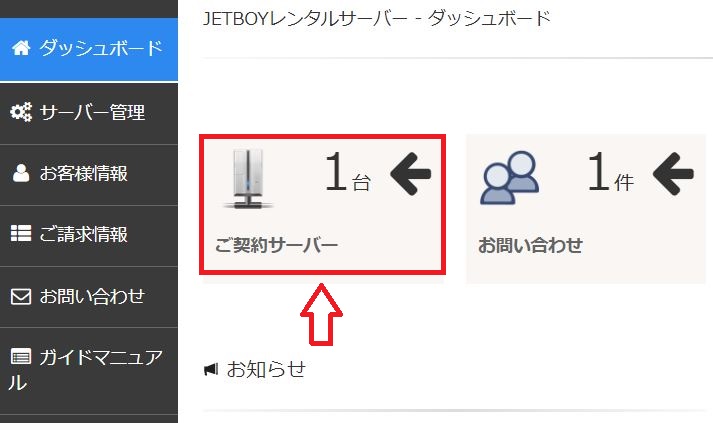
Task: Click the black arrow in お問い合わせ card
Action: (673, 174)
